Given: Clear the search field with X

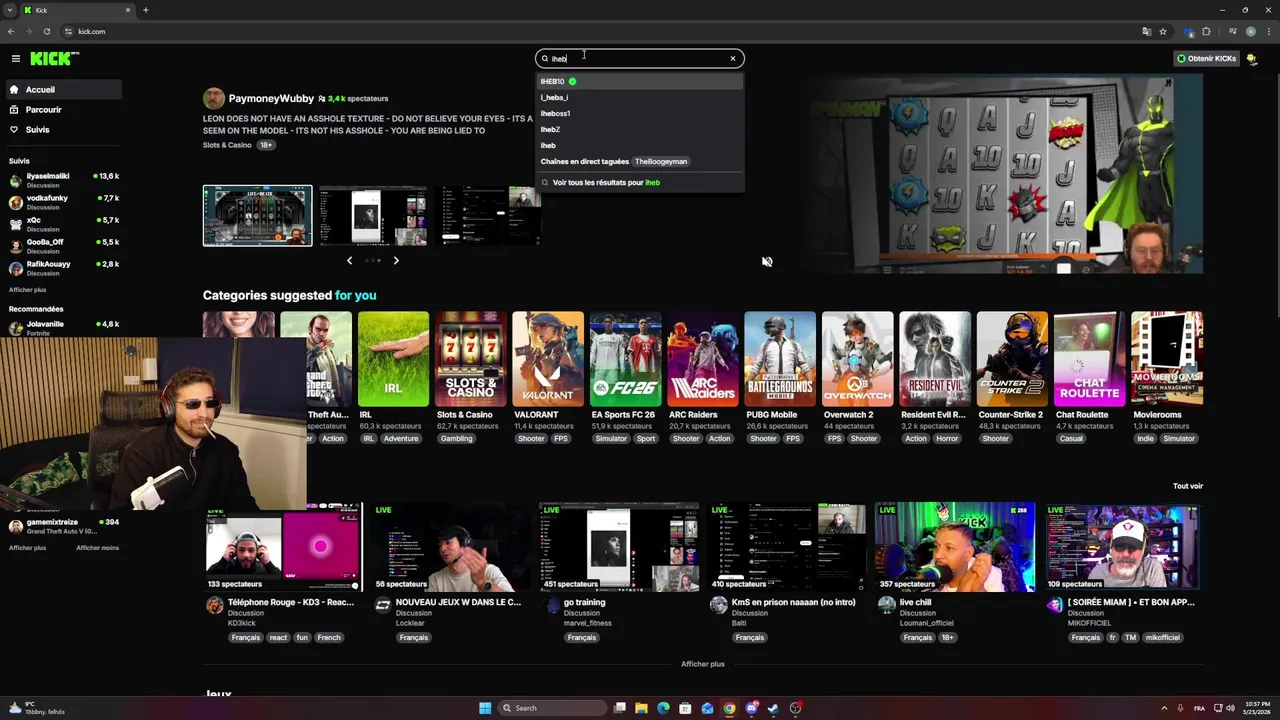Looking at the screenshot, I should tap(733, 58).
